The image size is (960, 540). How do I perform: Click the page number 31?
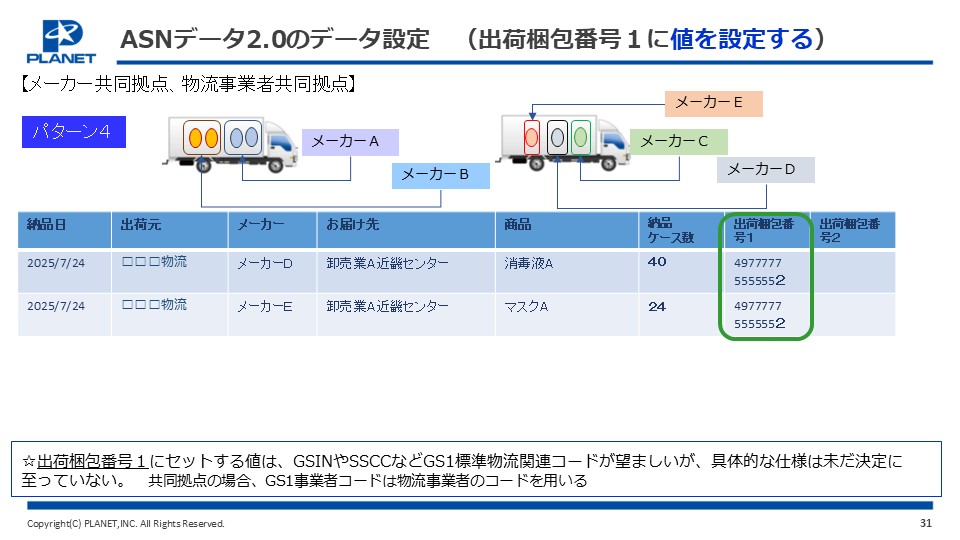click(x=926, y=523)
